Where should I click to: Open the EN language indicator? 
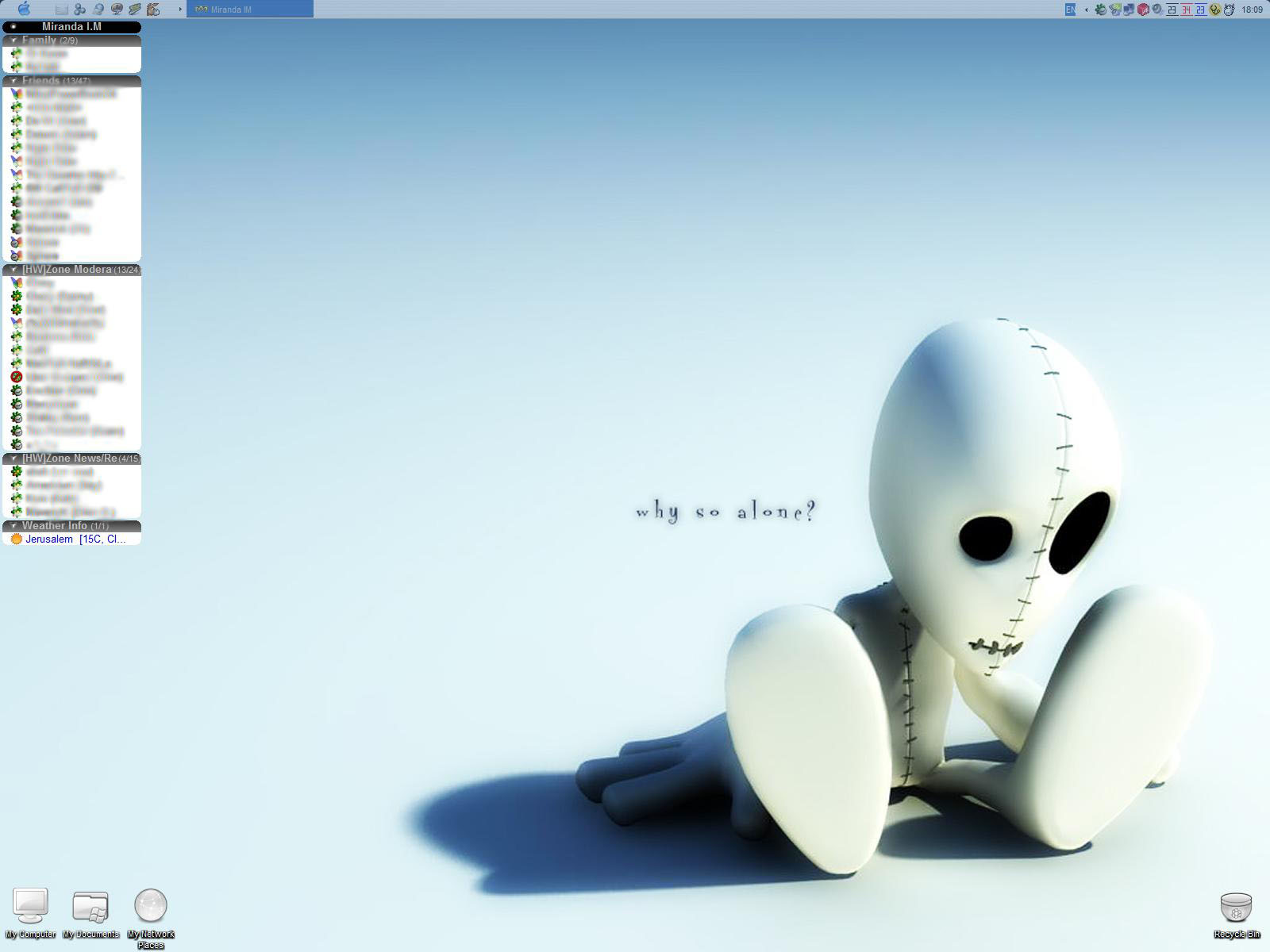pyautogui.click(x=1070, y=10)
